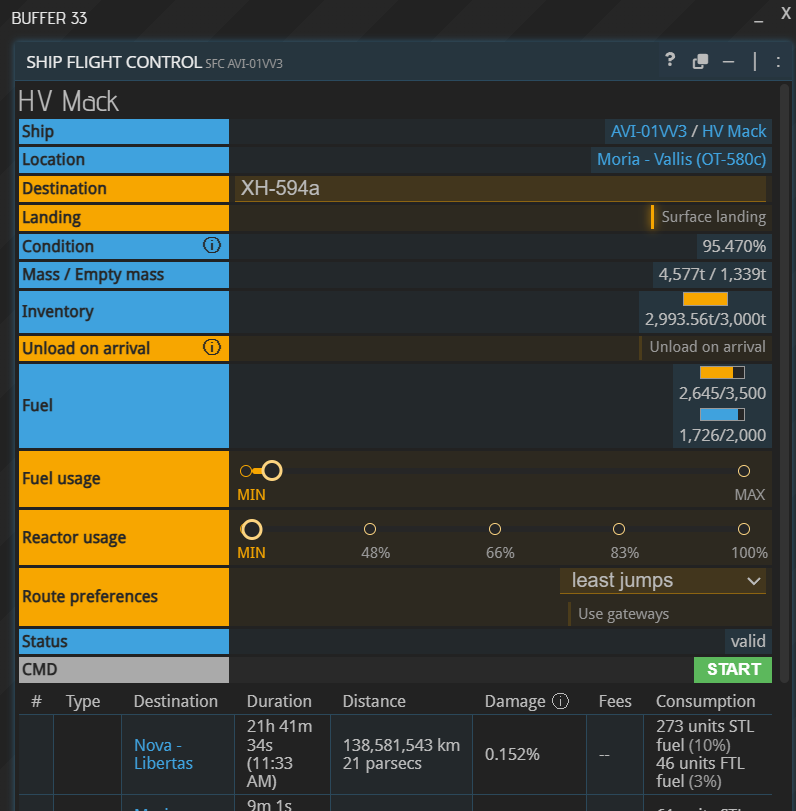Click the Damage column info icon
The width and height of the screenshot is (796, 811).
click(x=560, y=701)
